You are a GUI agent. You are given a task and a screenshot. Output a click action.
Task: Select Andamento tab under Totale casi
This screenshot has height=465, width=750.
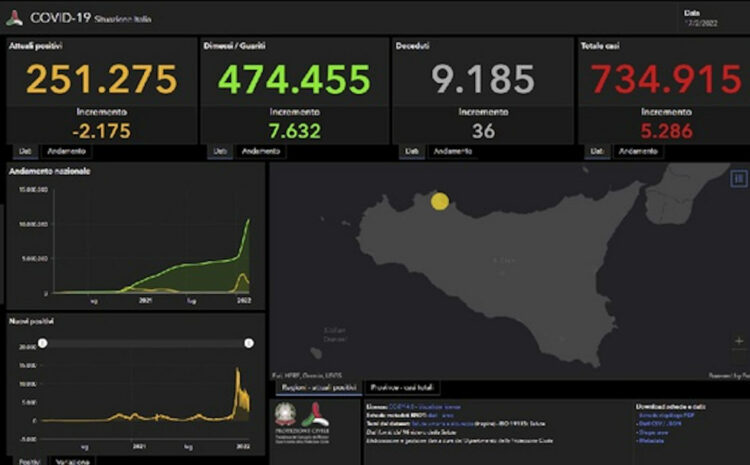[x=637, y=151]
